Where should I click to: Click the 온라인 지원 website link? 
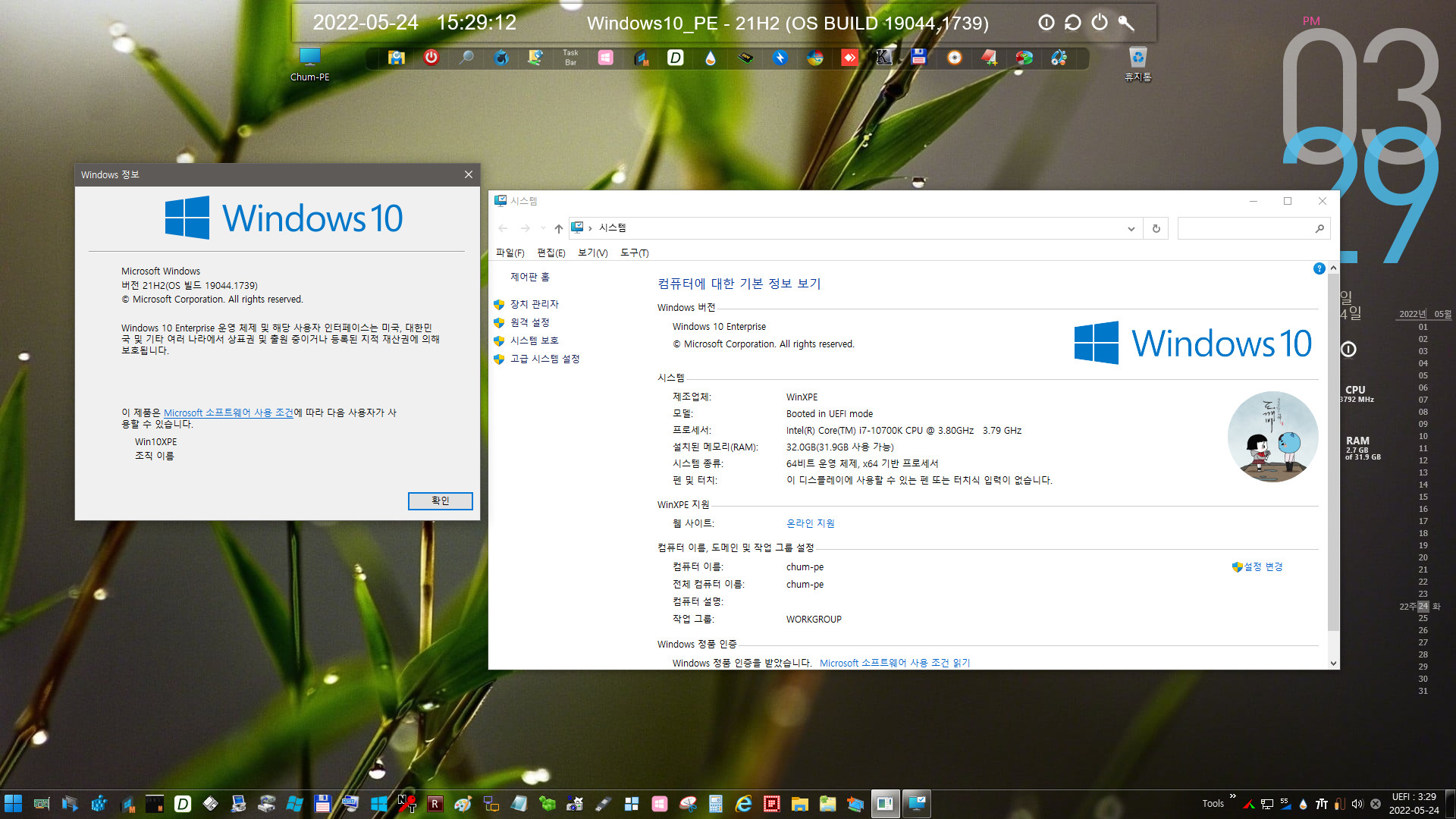click(x=810, y=523)
